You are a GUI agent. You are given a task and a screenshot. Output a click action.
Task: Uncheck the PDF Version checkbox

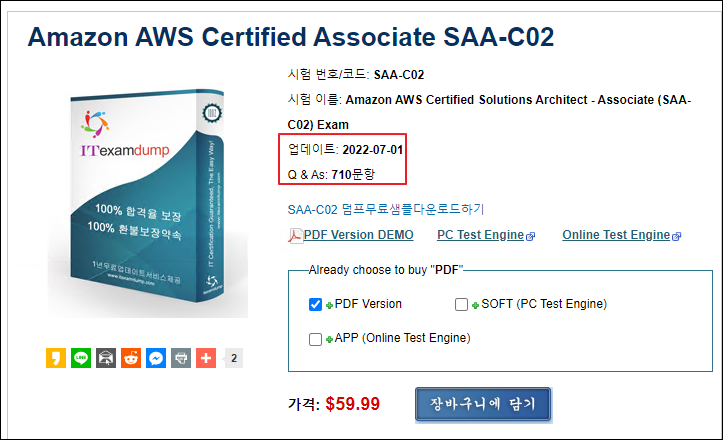[315, 304]
